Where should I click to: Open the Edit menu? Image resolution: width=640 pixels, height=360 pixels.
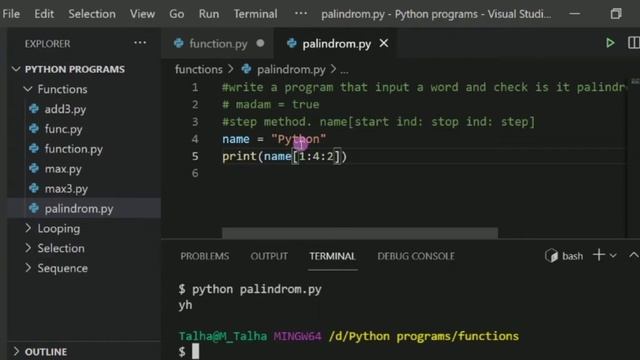coord(44,14)
